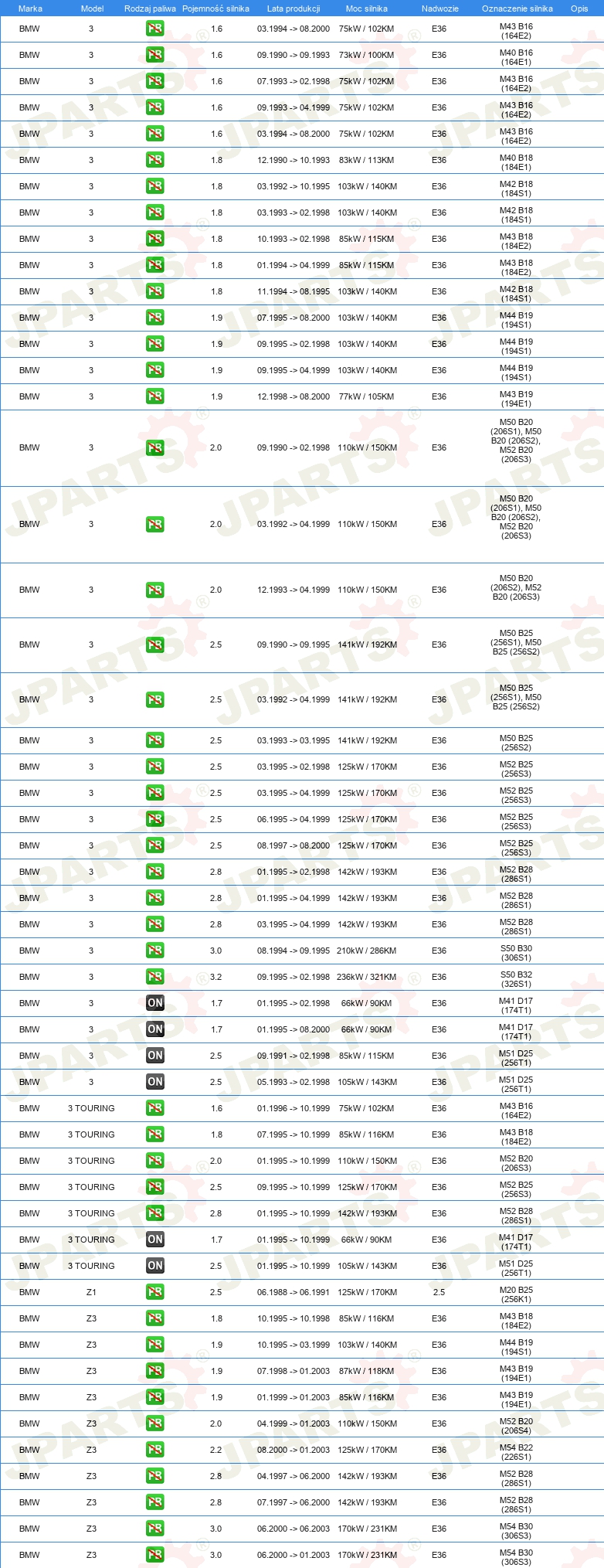Click 3 TOURING model cell in 09.1995 -> 10.1999 row
The height and width of the screenshot is (1568, 604).
91,1187
